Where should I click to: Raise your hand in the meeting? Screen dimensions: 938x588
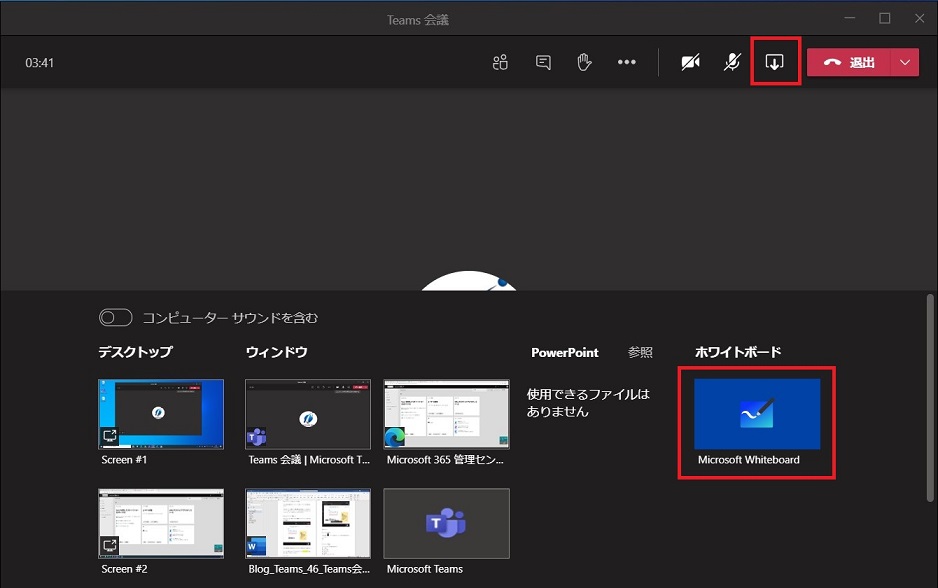click(584, 62)
